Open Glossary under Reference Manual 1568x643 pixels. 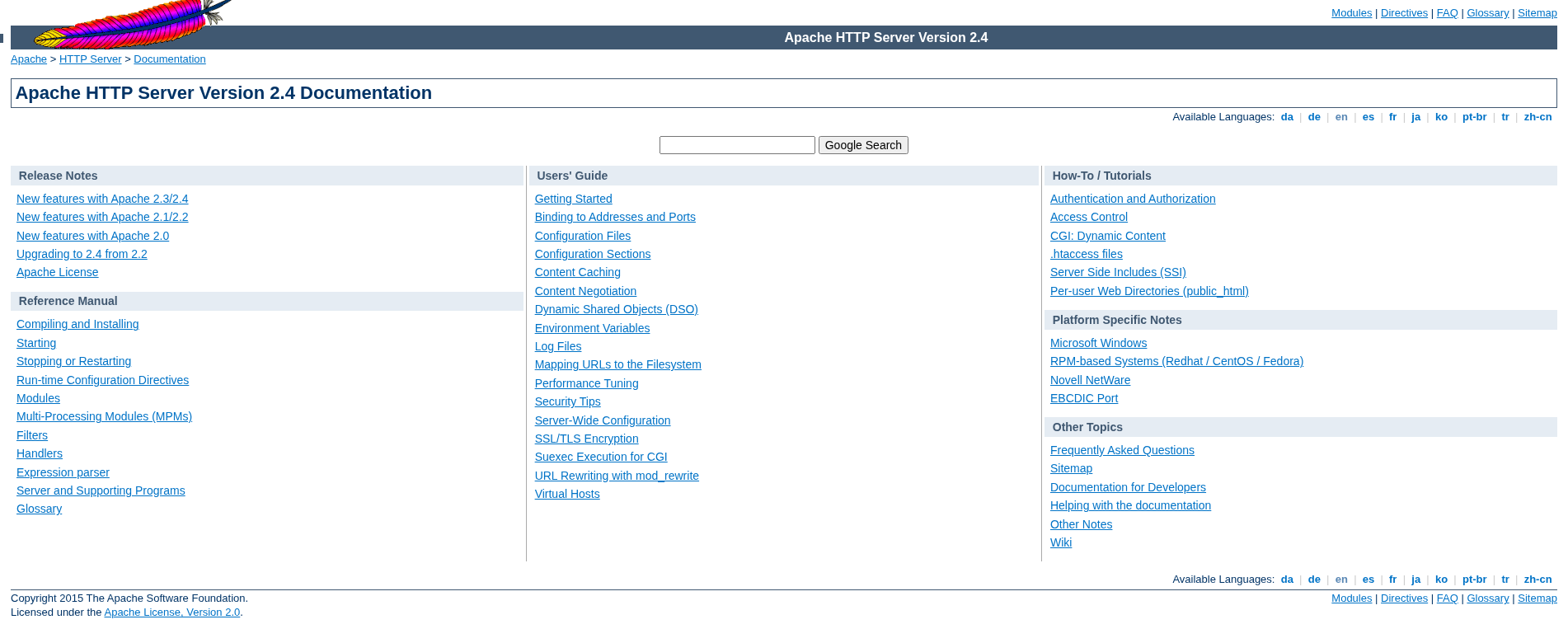pyautogui.click(x=39, y=509)
